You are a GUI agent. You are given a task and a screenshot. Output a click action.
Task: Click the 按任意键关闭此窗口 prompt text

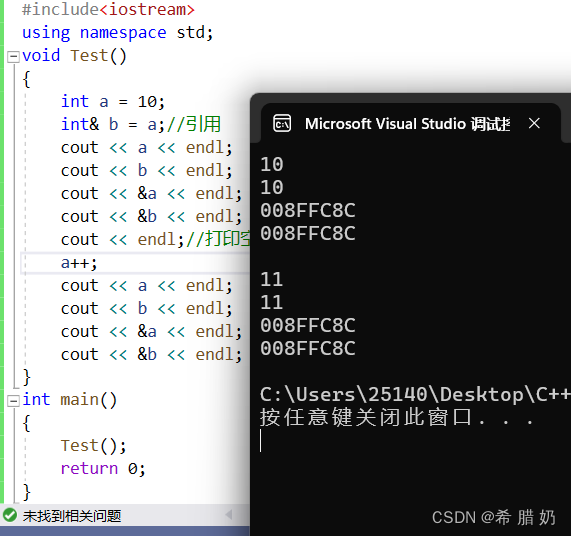click(x=366, y=417)
